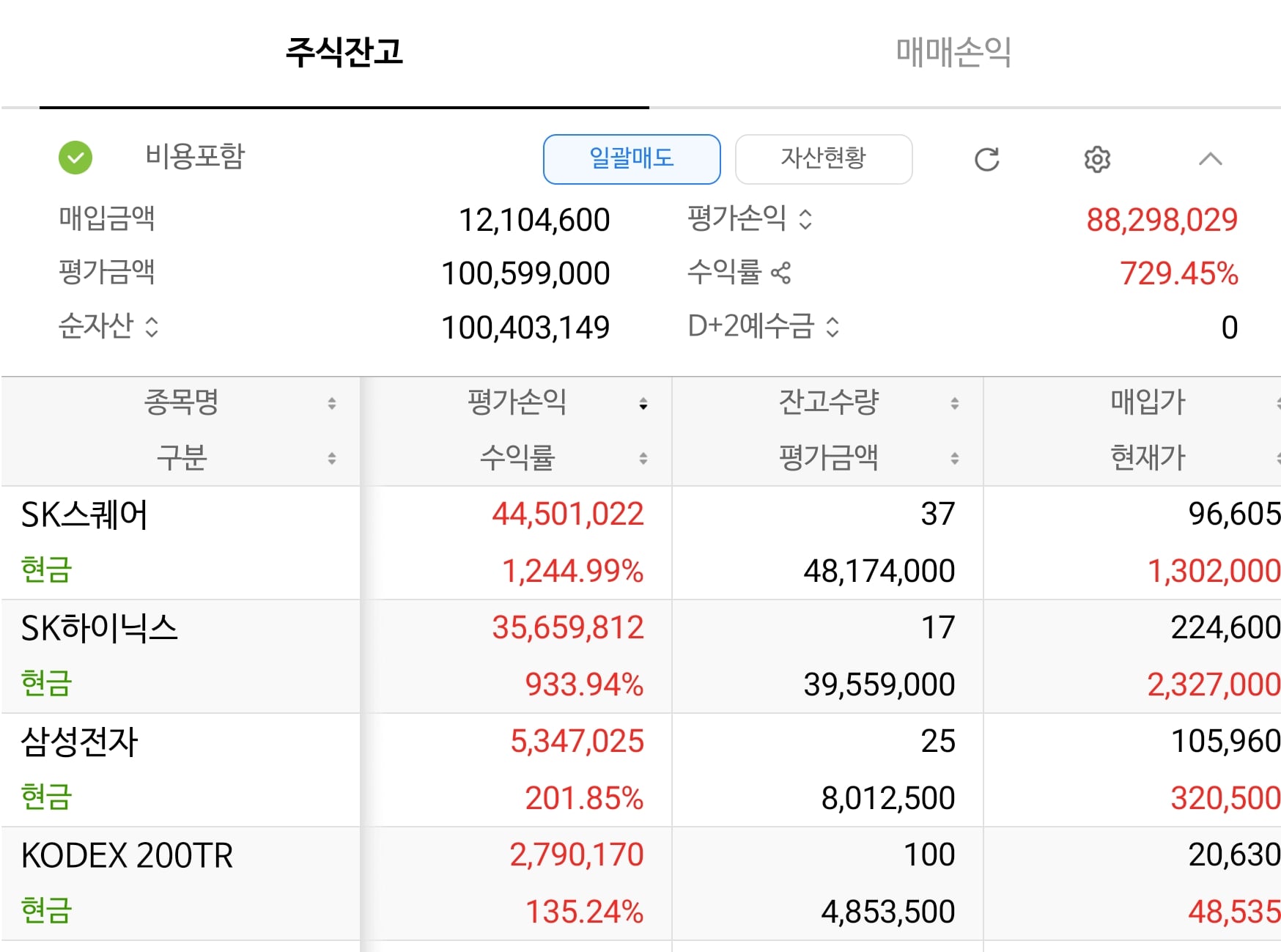The height and width of the screenshot is (952, 1281).
Task: Click the 현재가 column header
Action: tap(1148, 457)
